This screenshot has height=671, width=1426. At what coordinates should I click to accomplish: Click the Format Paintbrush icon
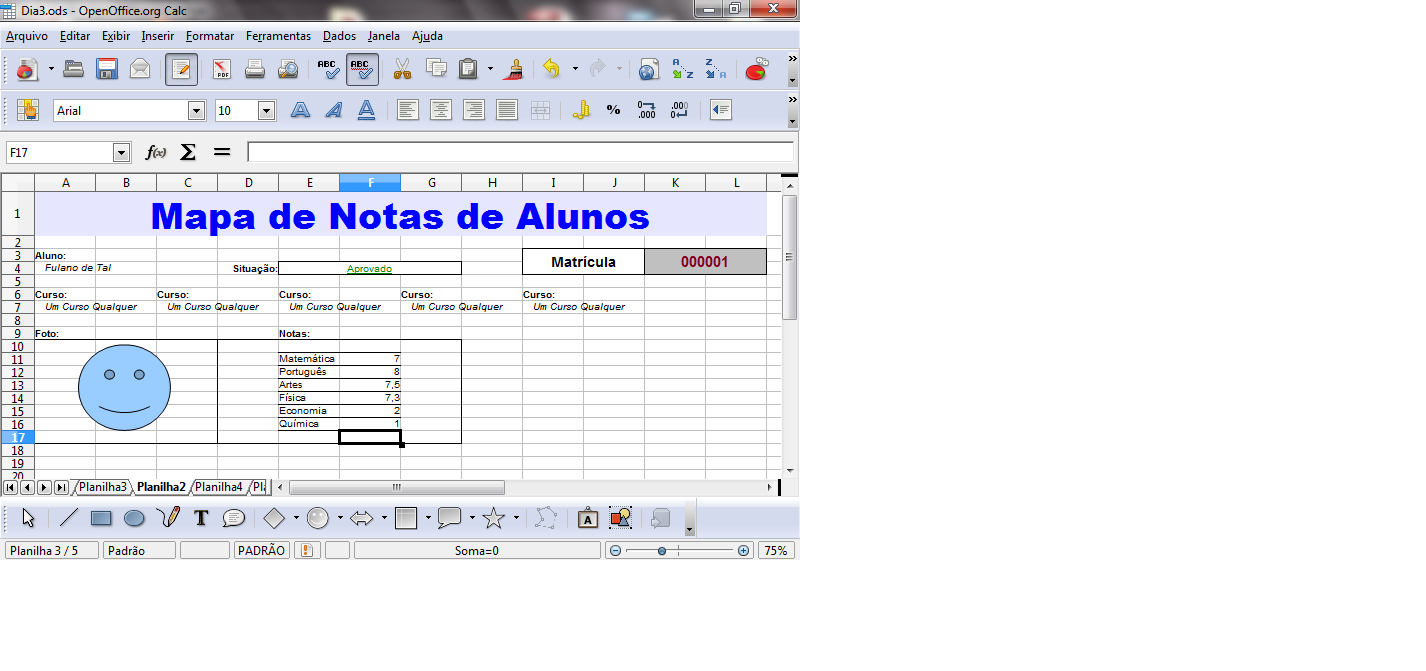tap(515, 69)
